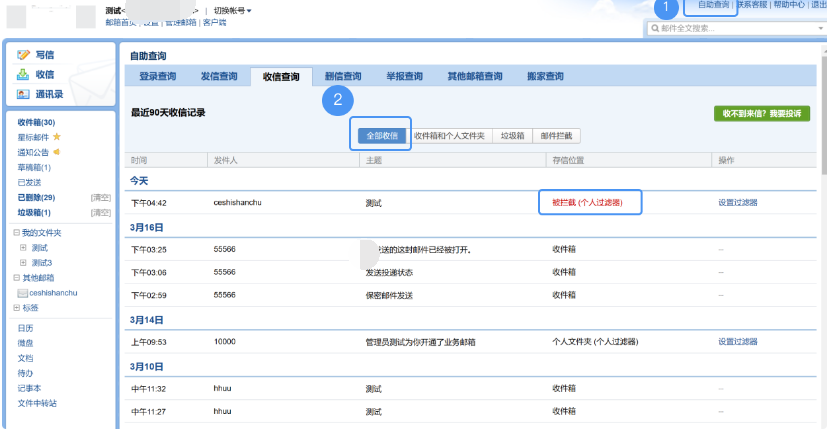
Task: Open the 切换帐号 account dropdown
Action: click(232, 11)
